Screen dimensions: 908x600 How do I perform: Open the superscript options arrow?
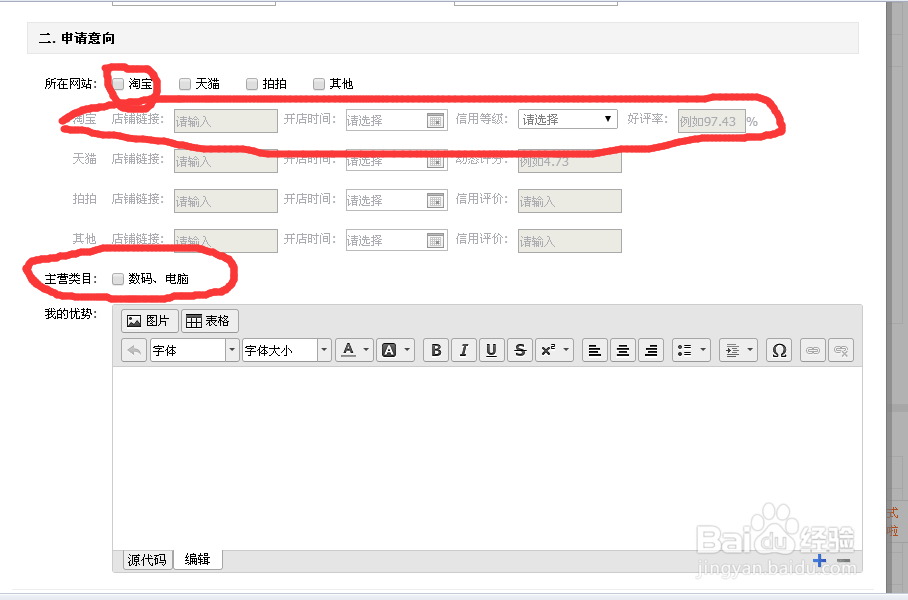(566, 350)
